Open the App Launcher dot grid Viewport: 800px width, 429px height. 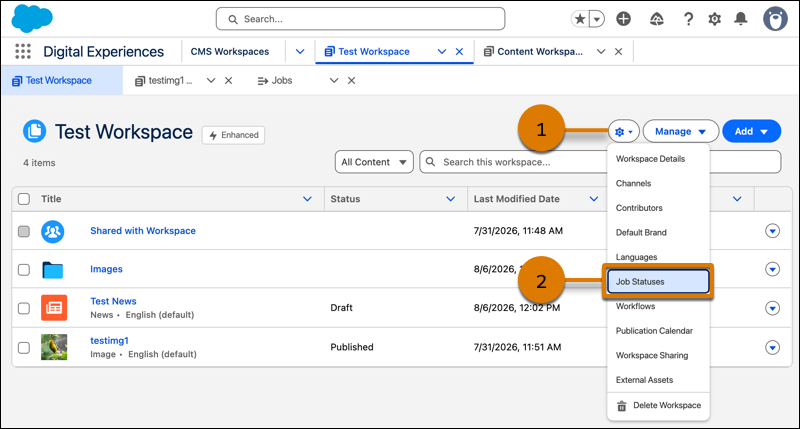(x=23, y=52)
